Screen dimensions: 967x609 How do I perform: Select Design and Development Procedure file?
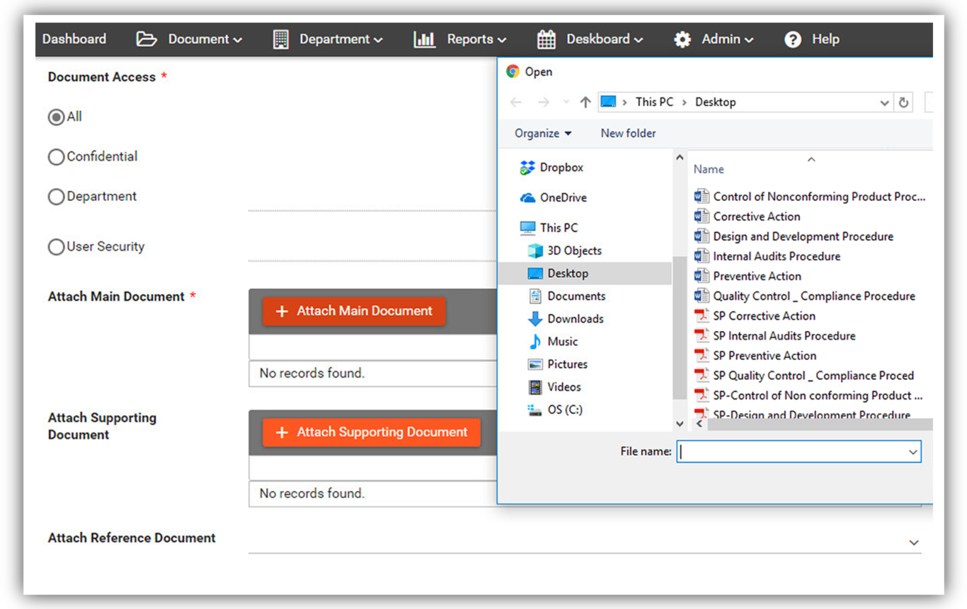pos(794,236)
